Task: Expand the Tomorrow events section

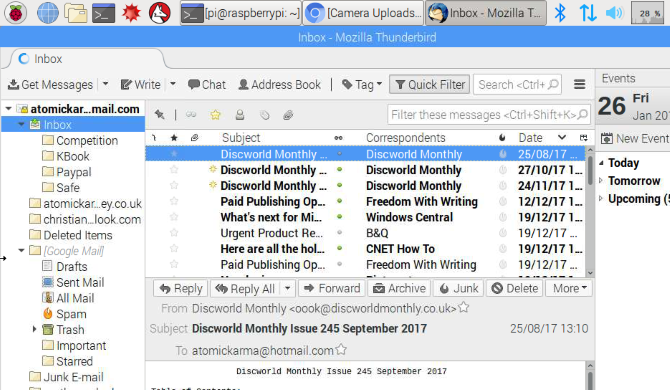Action: click(x=601, y=180)
